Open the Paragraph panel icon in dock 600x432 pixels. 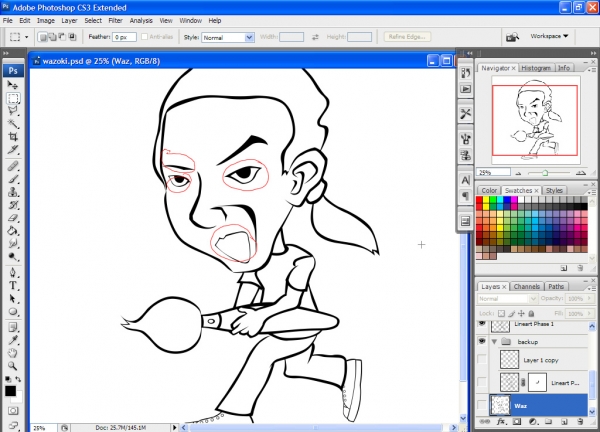465,196
